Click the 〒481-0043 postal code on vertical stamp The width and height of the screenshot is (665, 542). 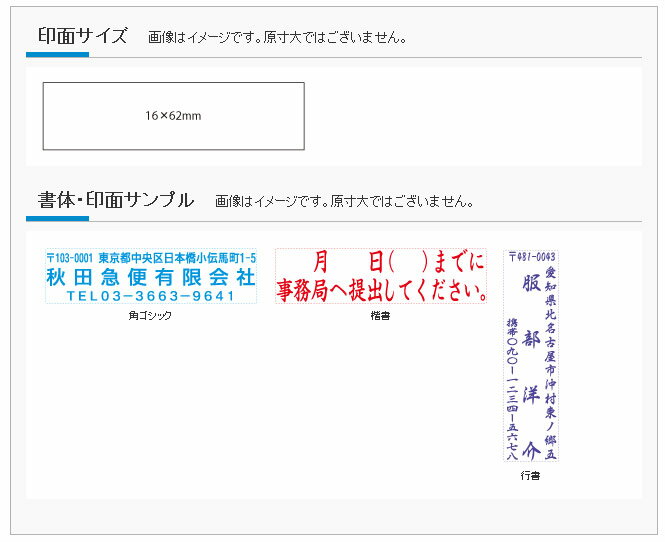tap(530, 256)
